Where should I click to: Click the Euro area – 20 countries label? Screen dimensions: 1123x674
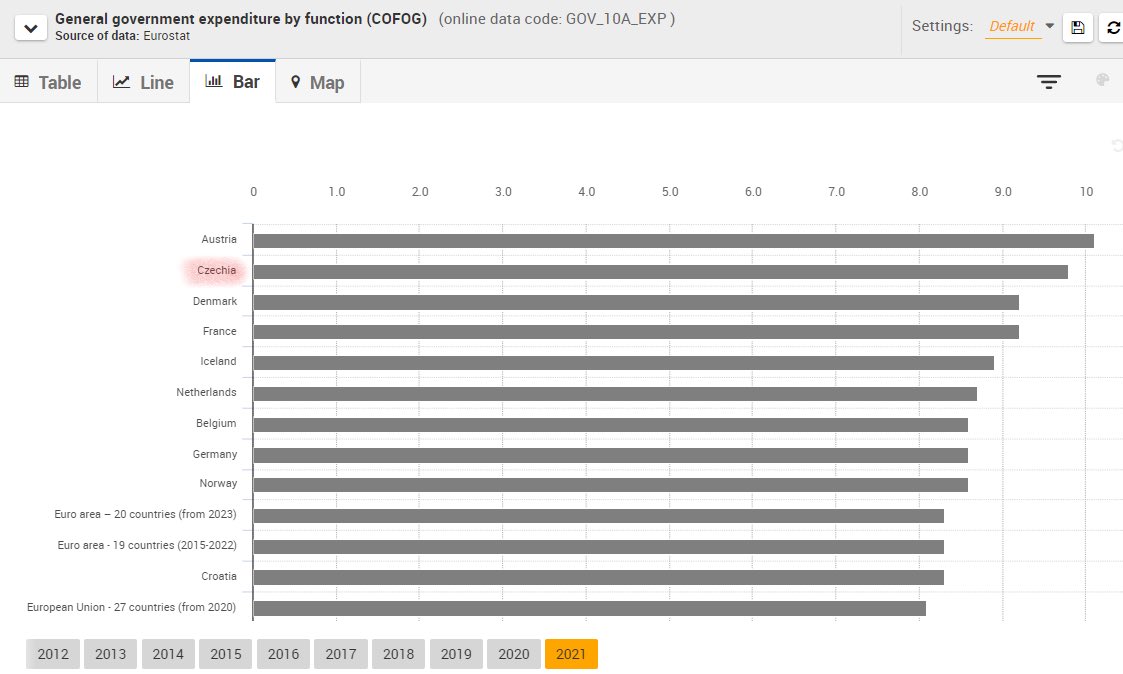pyautogui.click(x=145, y=514)
